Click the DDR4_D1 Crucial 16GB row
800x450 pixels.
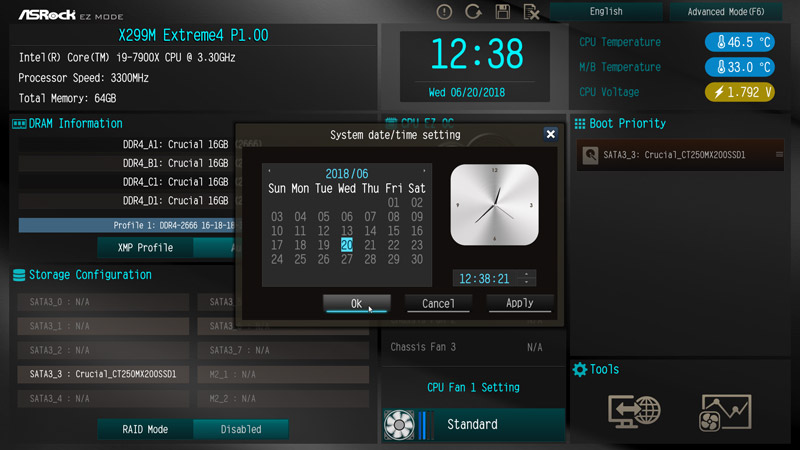pyautogui.click(x=128, y=201)
